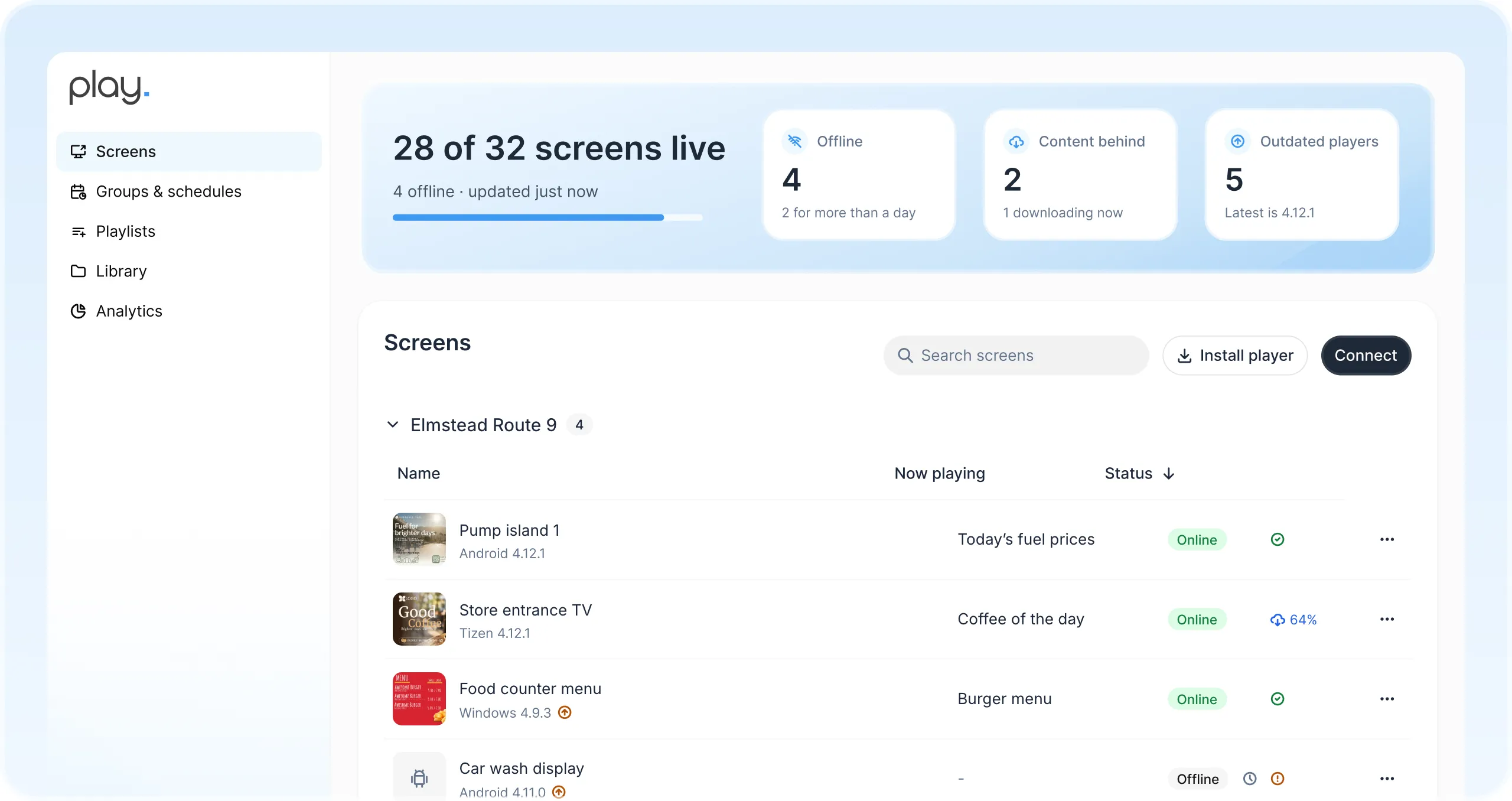This screenshot has width=1512, height=801.
Task: Click the Outdated players upload icon
Action: 1237,141
